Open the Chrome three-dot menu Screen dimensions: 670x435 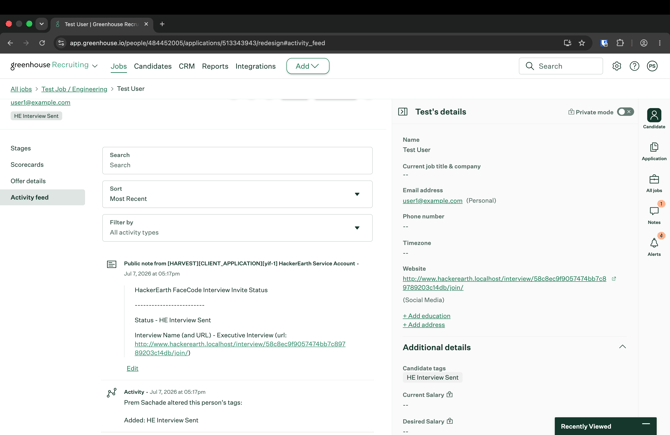coord(660,43)
